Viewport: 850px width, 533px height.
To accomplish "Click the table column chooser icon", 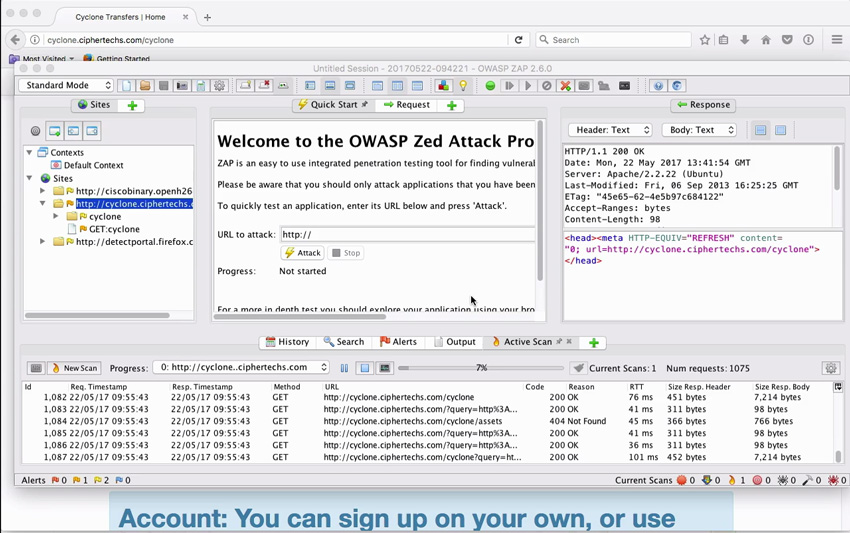I will [838, 387].
